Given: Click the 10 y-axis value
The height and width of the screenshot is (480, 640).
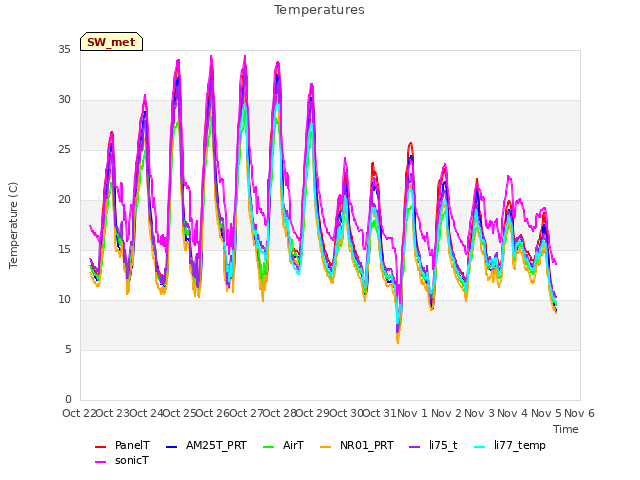Looking at the screenshot, I should tap(64, 300).
